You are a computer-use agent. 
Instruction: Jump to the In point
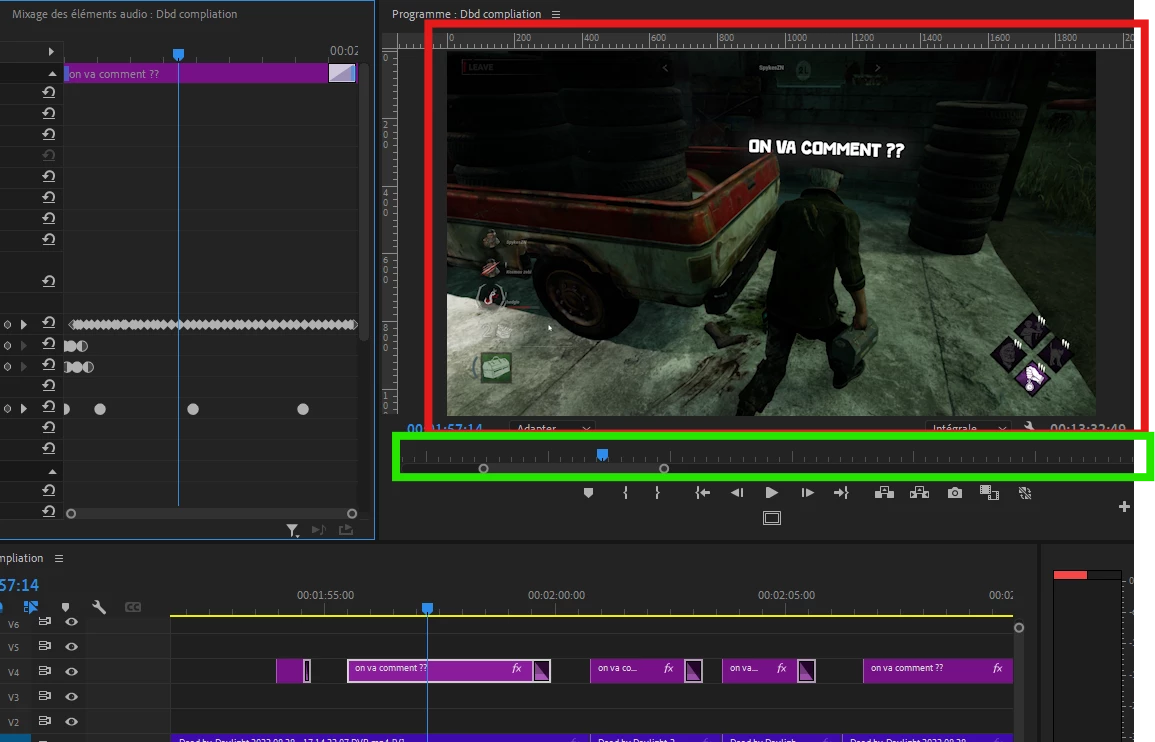coord(703,493)
